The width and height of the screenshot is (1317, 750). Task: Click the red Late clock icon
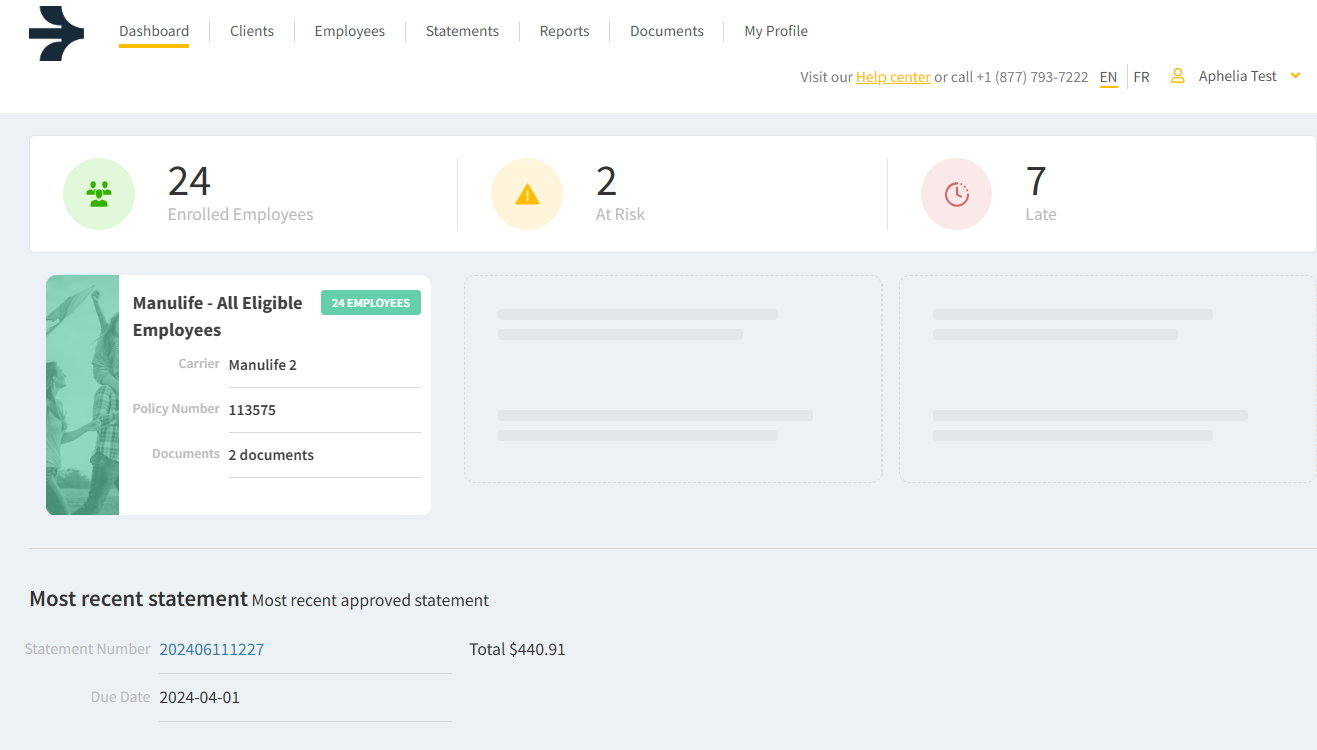(956, 194)
